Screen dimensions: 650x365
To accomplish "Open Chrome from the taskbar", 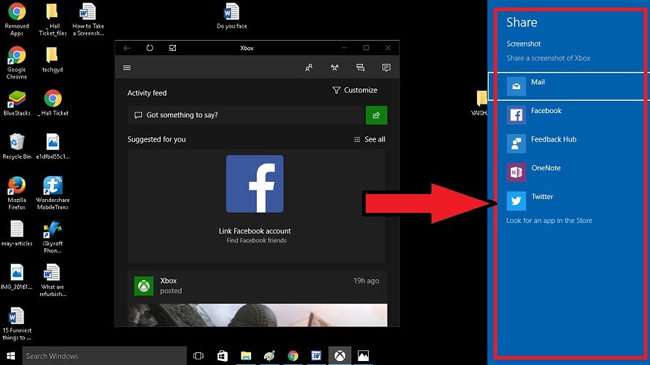I will 293,356.
